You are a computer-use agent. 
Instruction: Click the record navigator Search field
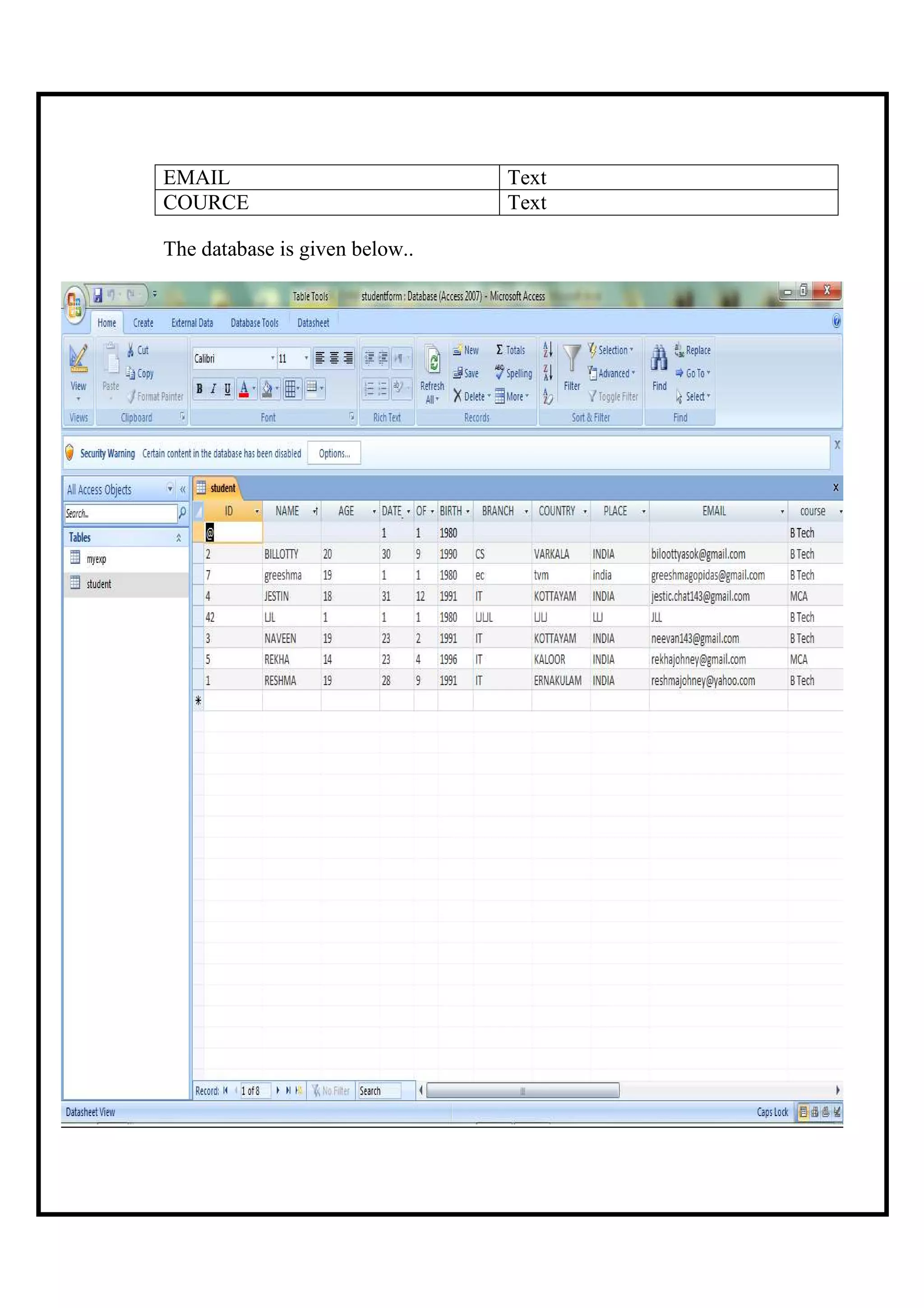379,1091
